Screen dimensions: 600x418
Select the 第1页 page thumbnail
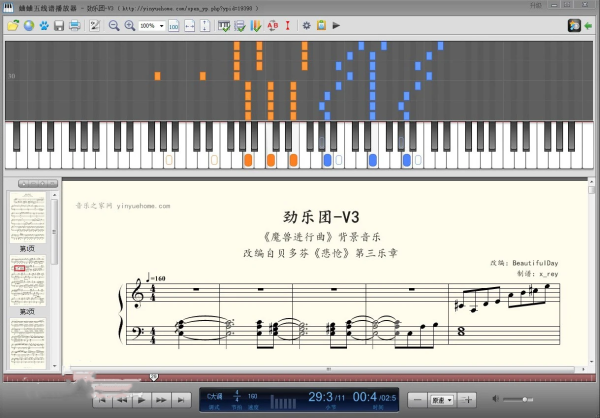point(28,217)
